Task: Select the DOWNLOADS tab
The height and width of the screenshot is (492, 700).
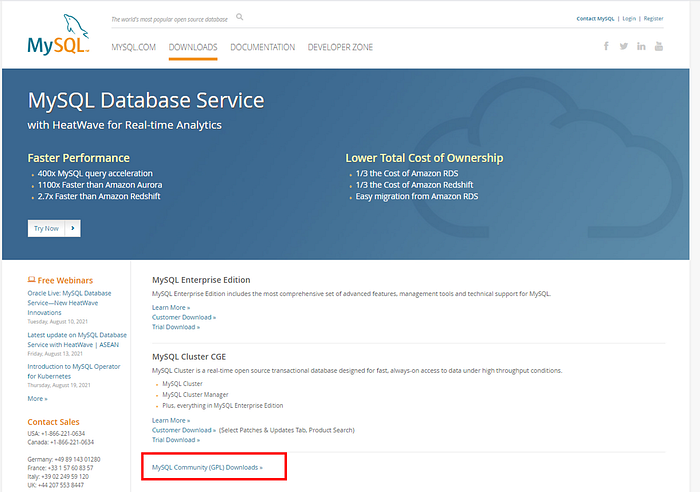Action: (193, 47)
